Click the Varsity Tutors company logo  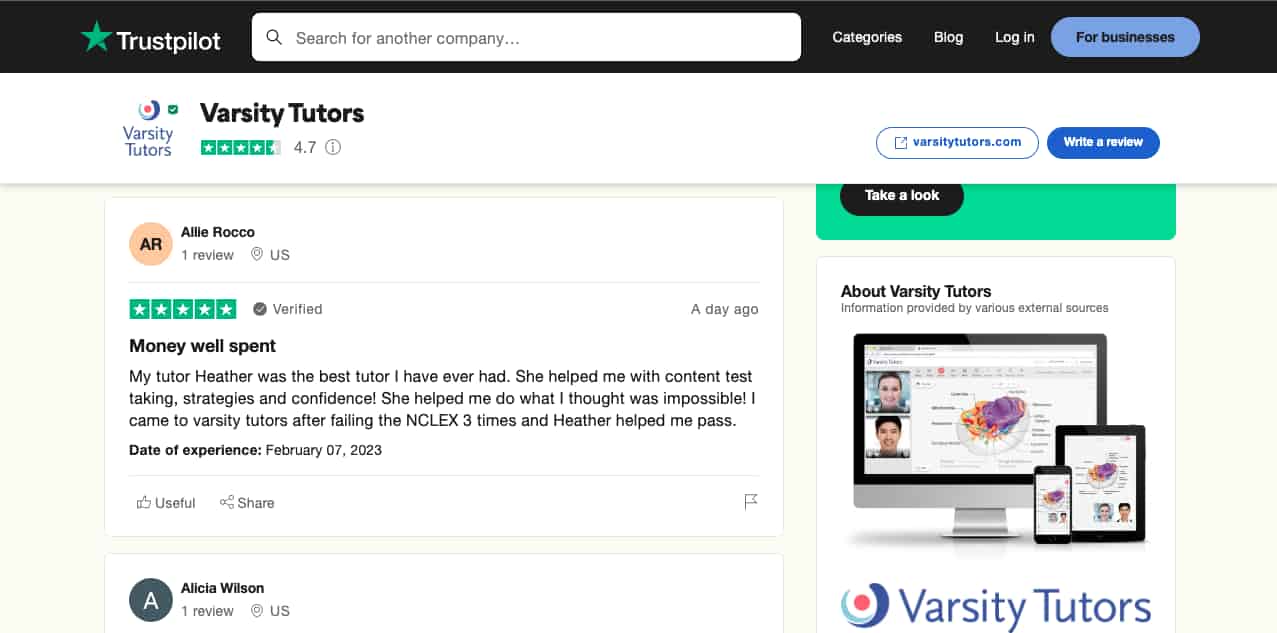pos(149,128)
